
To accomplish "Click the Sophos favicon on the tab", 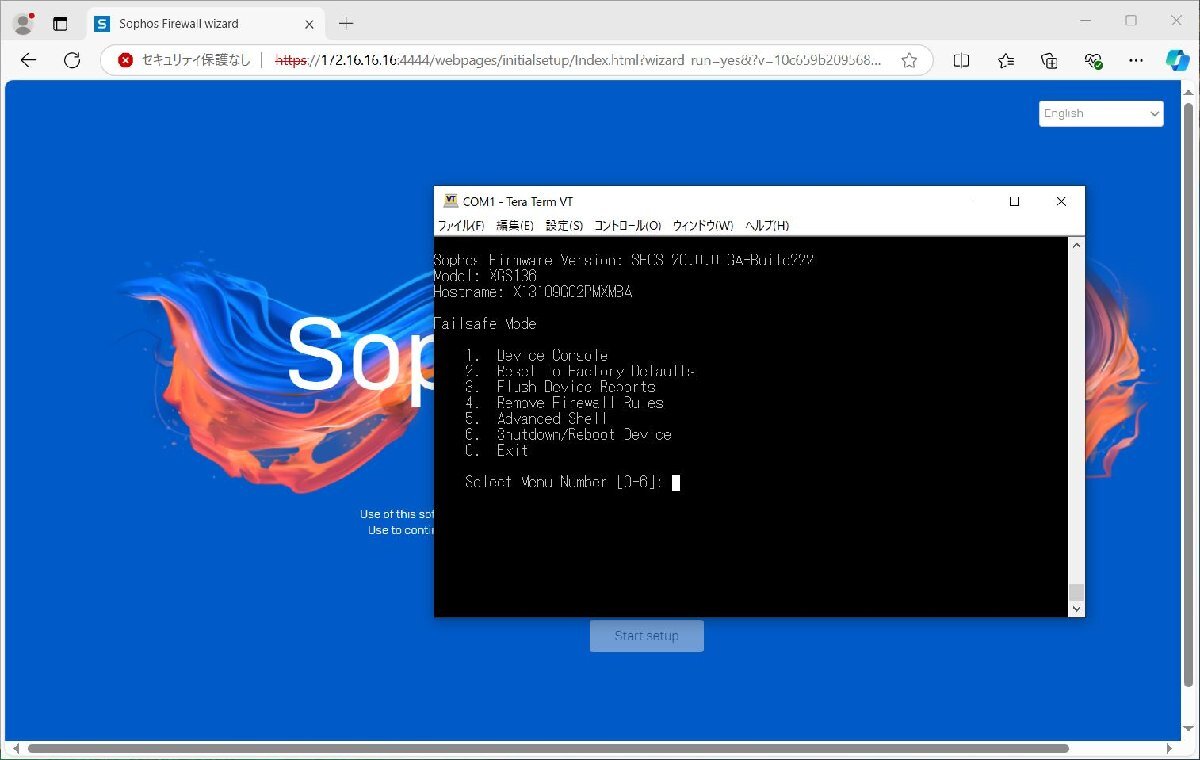I will [x=102, y=23].
